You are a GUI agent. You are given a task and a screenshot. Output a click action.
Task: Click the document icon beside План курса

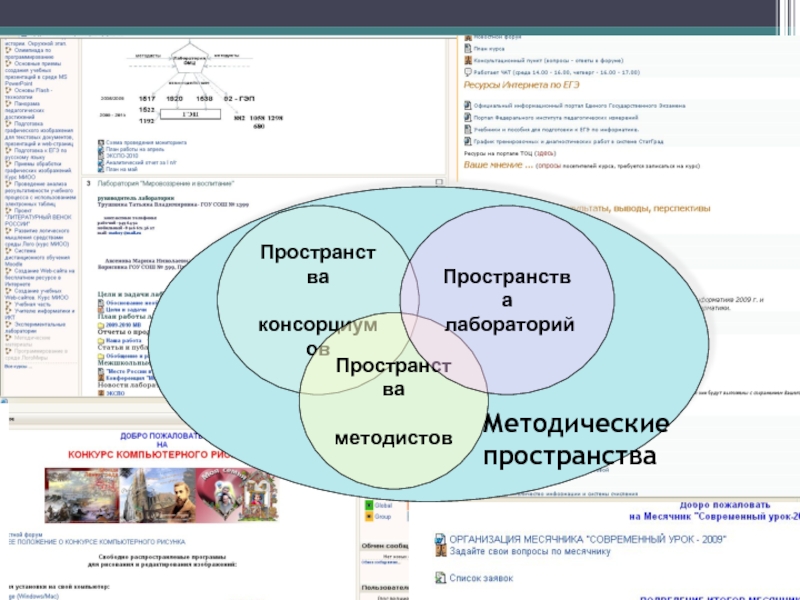tap(466, 46)
